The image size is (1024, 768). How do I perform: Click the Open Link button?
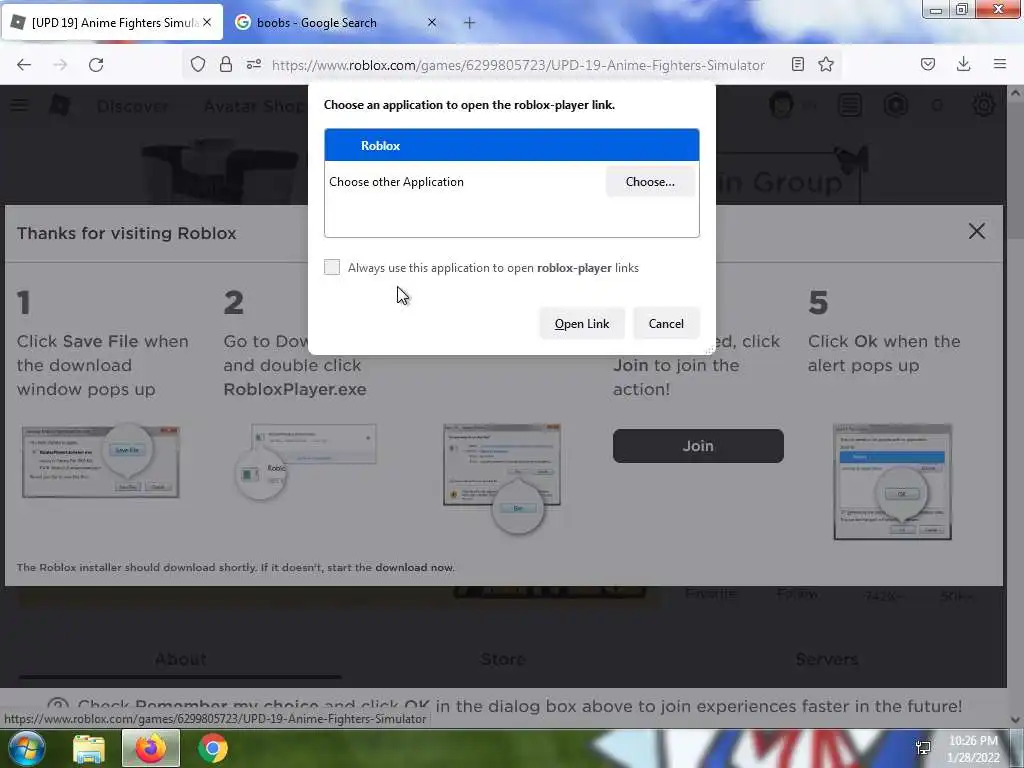[x=582, y=323]
